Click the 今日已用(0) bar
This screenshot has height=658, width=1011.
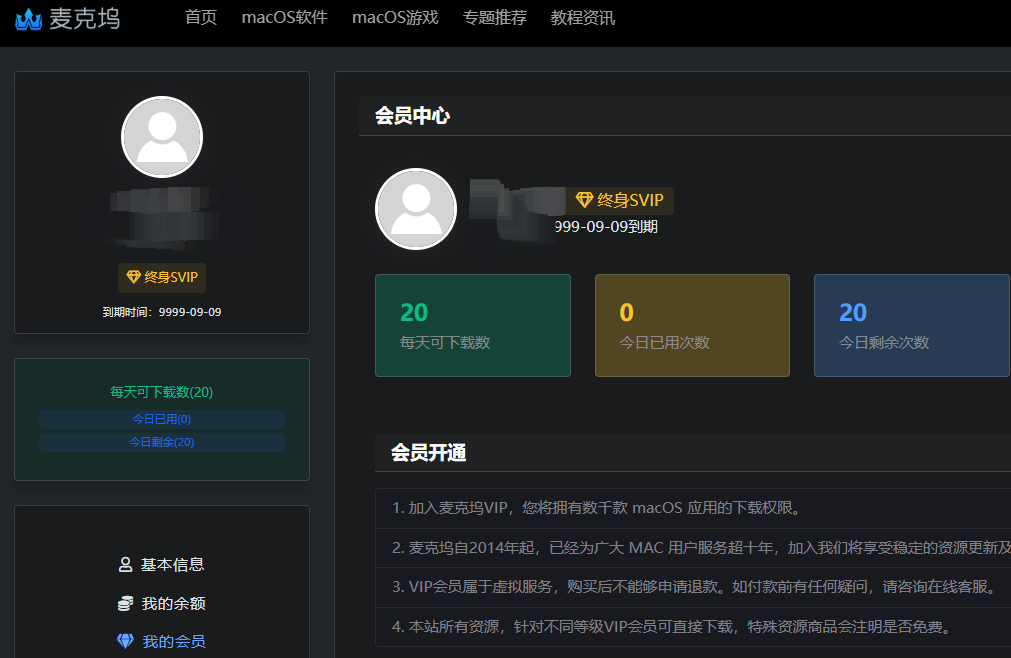click(x=162, y=419)
